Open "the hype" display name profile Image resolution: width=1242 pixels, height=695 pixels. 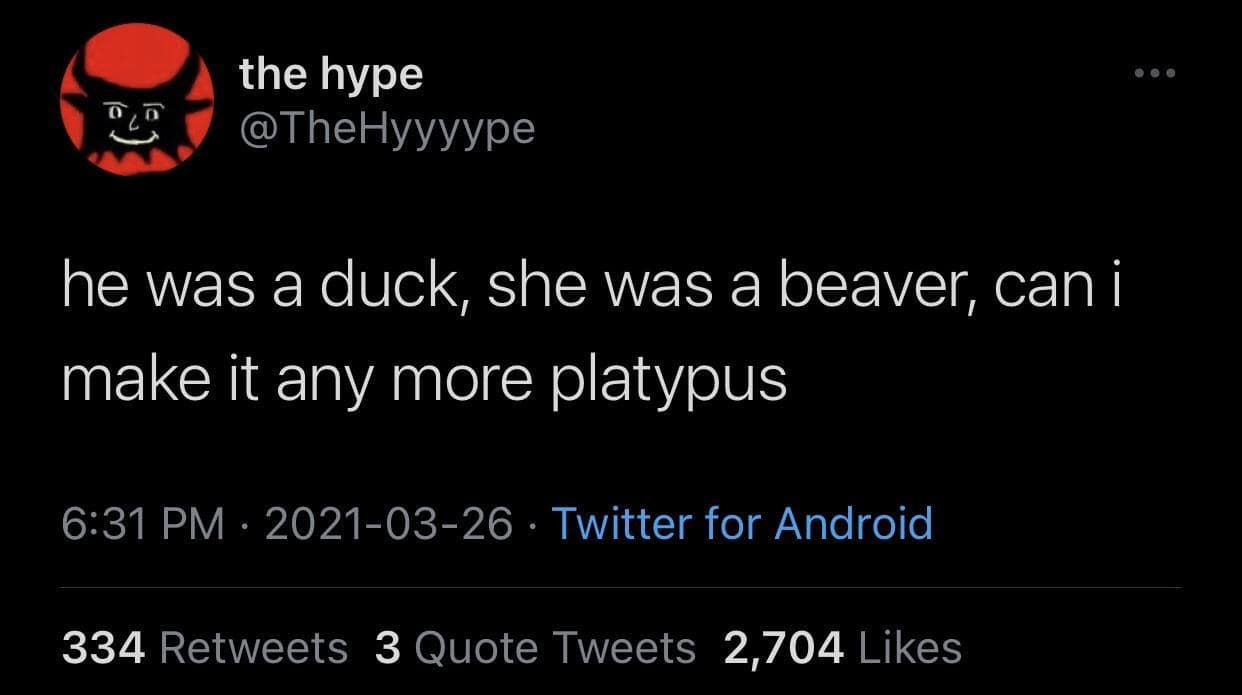331,75
